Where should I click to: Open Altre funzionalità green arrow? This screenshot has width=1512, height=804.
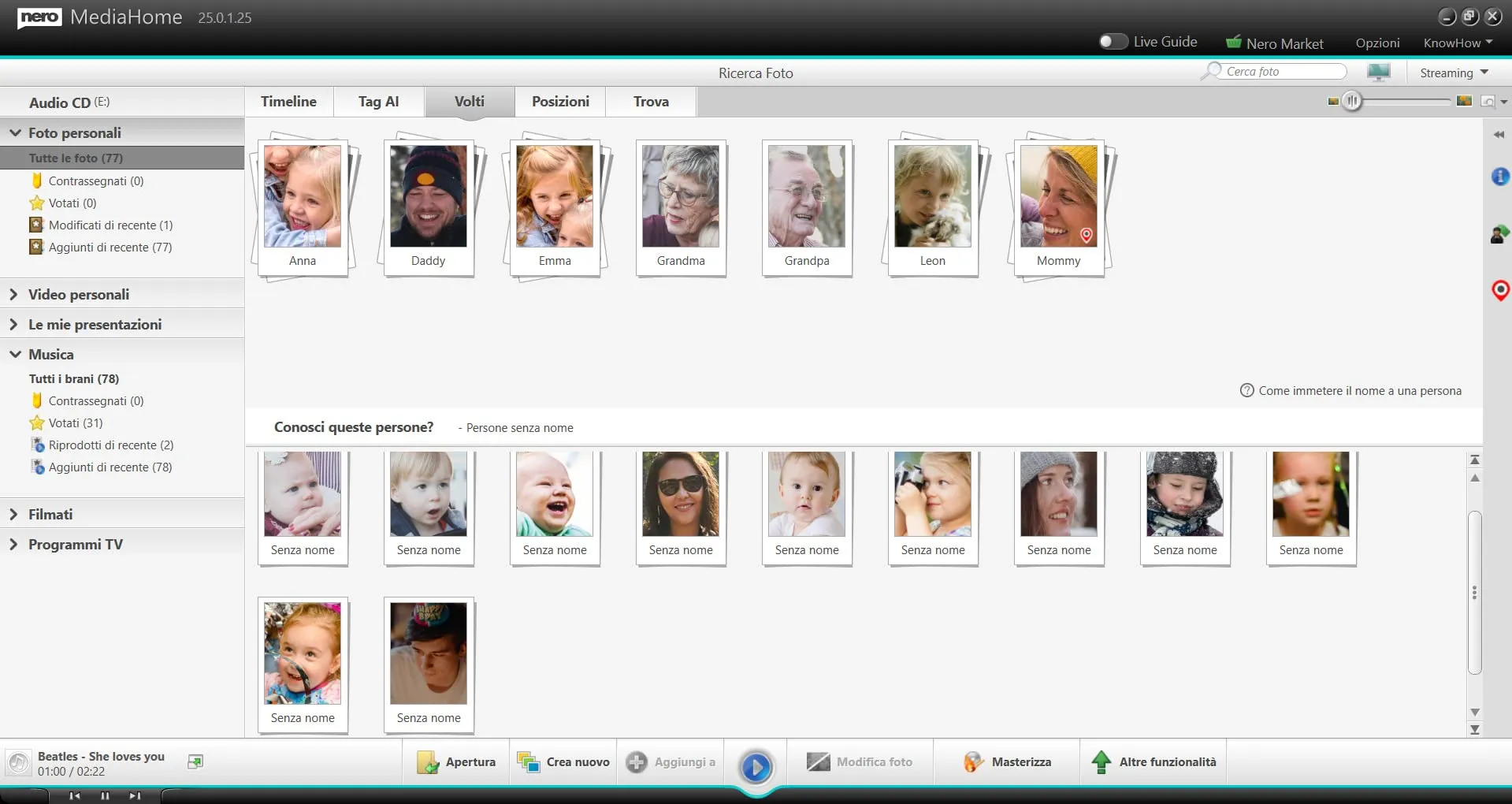(1101, 762)
